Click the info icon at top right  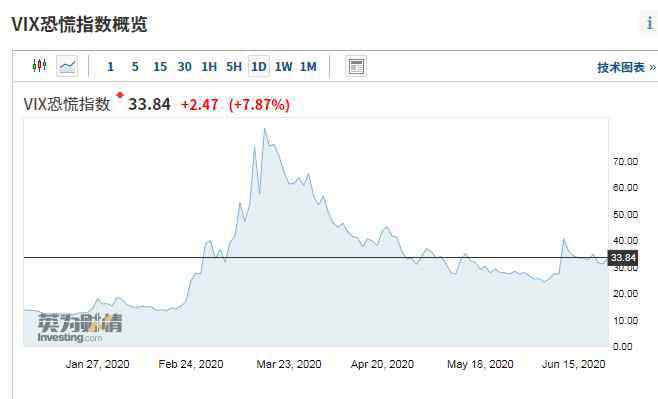pos(650,23)
